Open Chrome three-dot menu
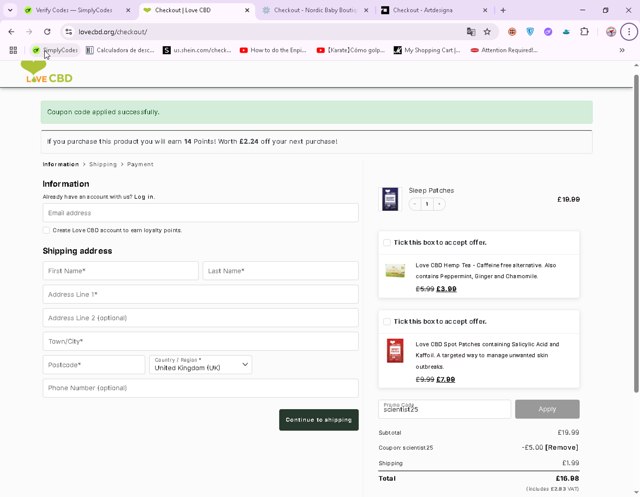The height and width of the screenshot is (497, 640). click(x=629, y=31)
